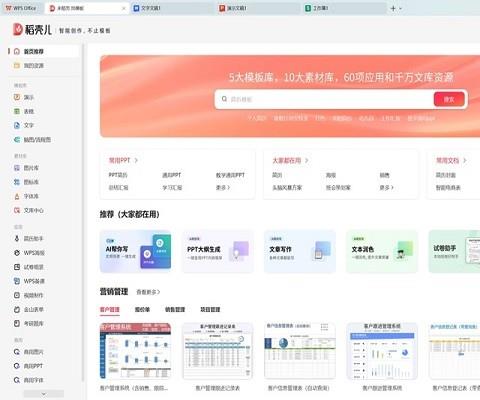Open 试卷组题 exam icon in sidebar
480x400 pixels.
[x=17, y=267]
